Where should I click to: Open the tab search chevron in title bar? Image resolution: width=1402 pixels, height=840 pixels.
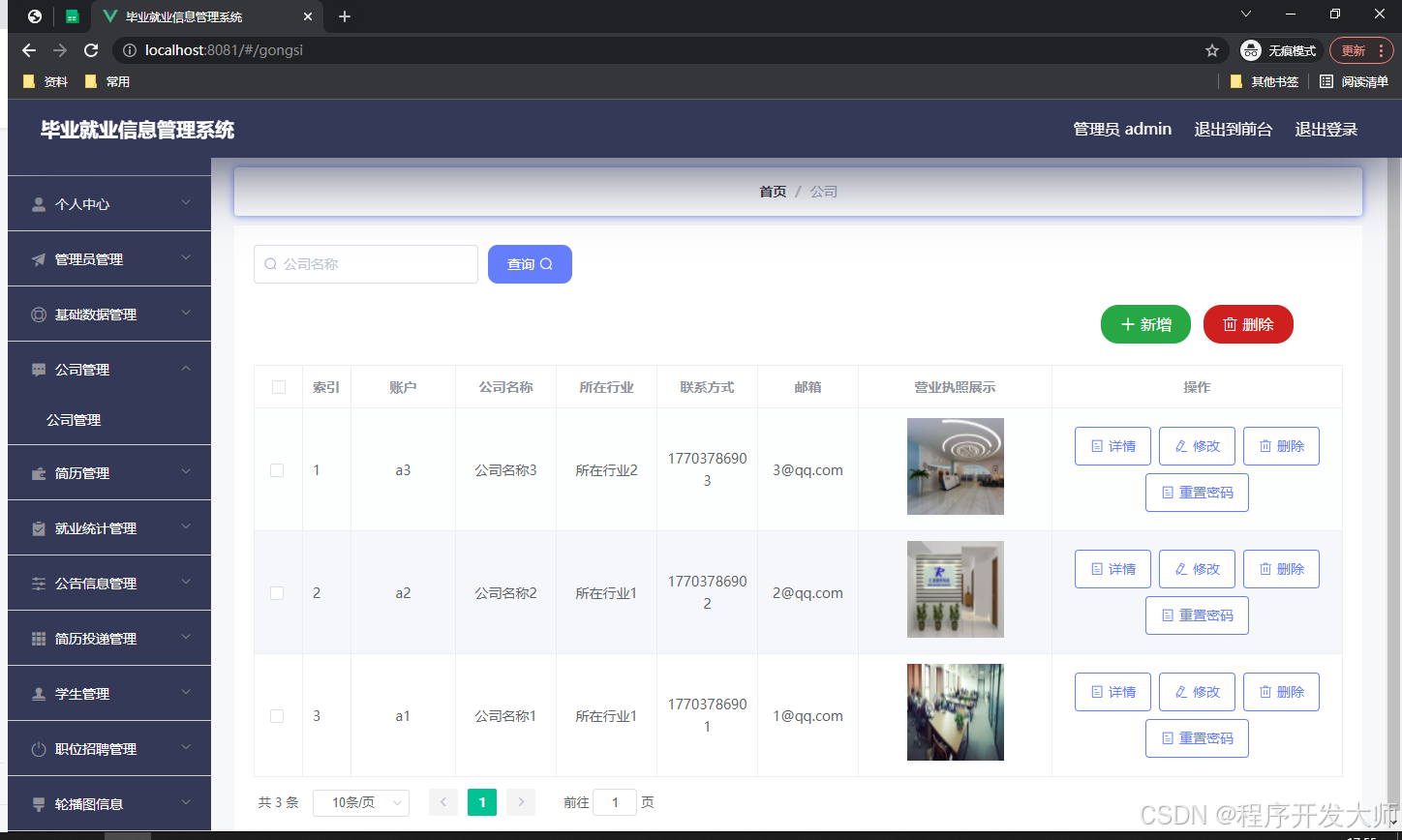pos(1246,14)
